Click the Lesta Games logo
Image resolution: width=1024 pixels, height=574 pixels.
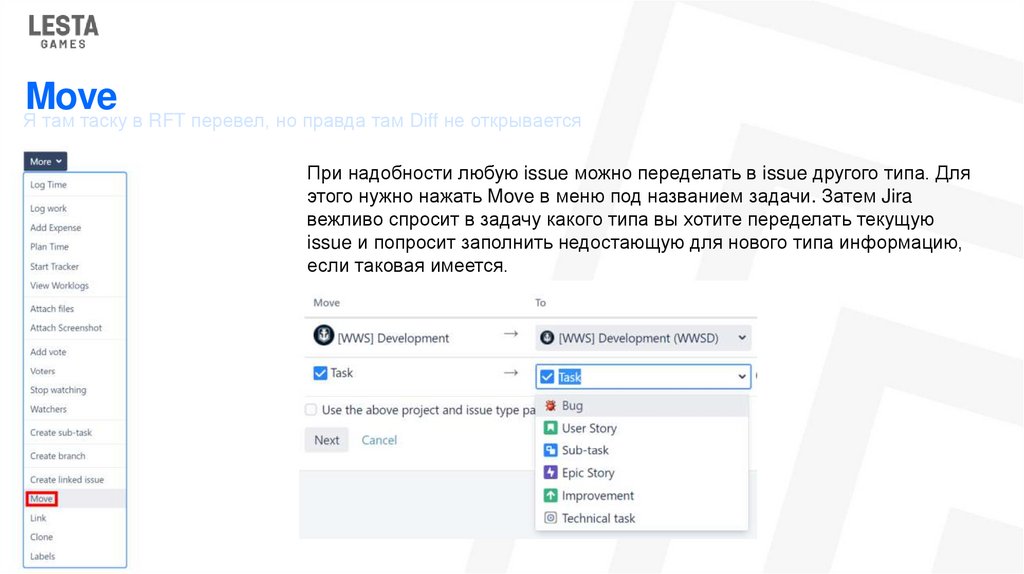point(63,32)
